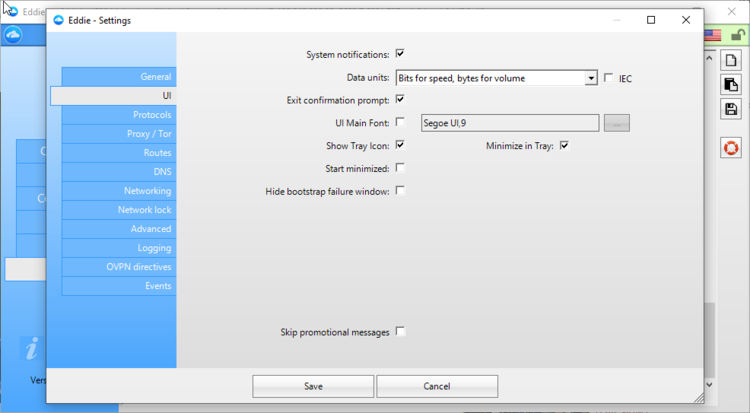The width and height of the screenshot is (750, 413).
Task: Enable the UI Main Font checkbox
Action: 400,122
